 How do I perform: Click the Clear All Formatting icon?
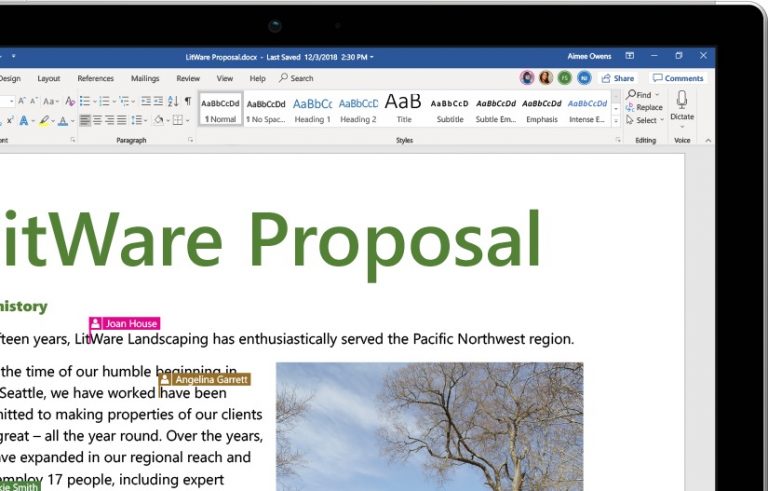[70, 101]
